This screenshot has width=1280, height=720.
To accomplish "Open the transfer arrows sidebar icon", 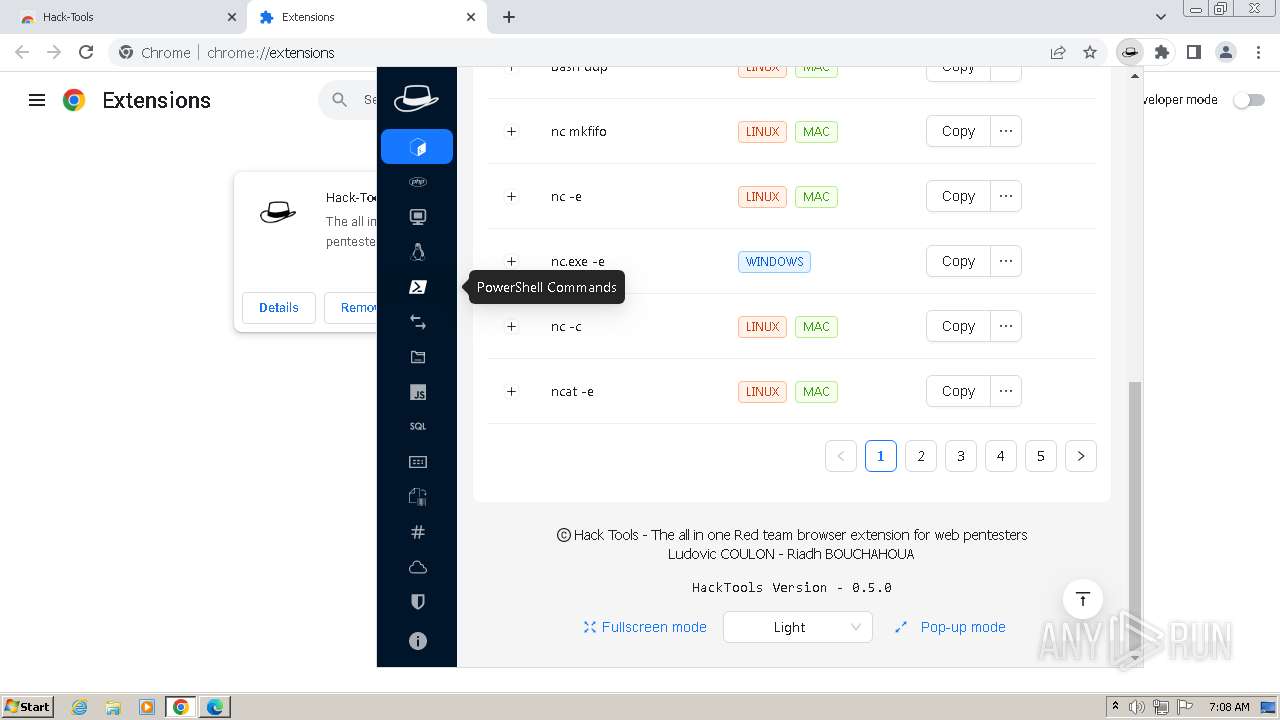I will [418, 322].
